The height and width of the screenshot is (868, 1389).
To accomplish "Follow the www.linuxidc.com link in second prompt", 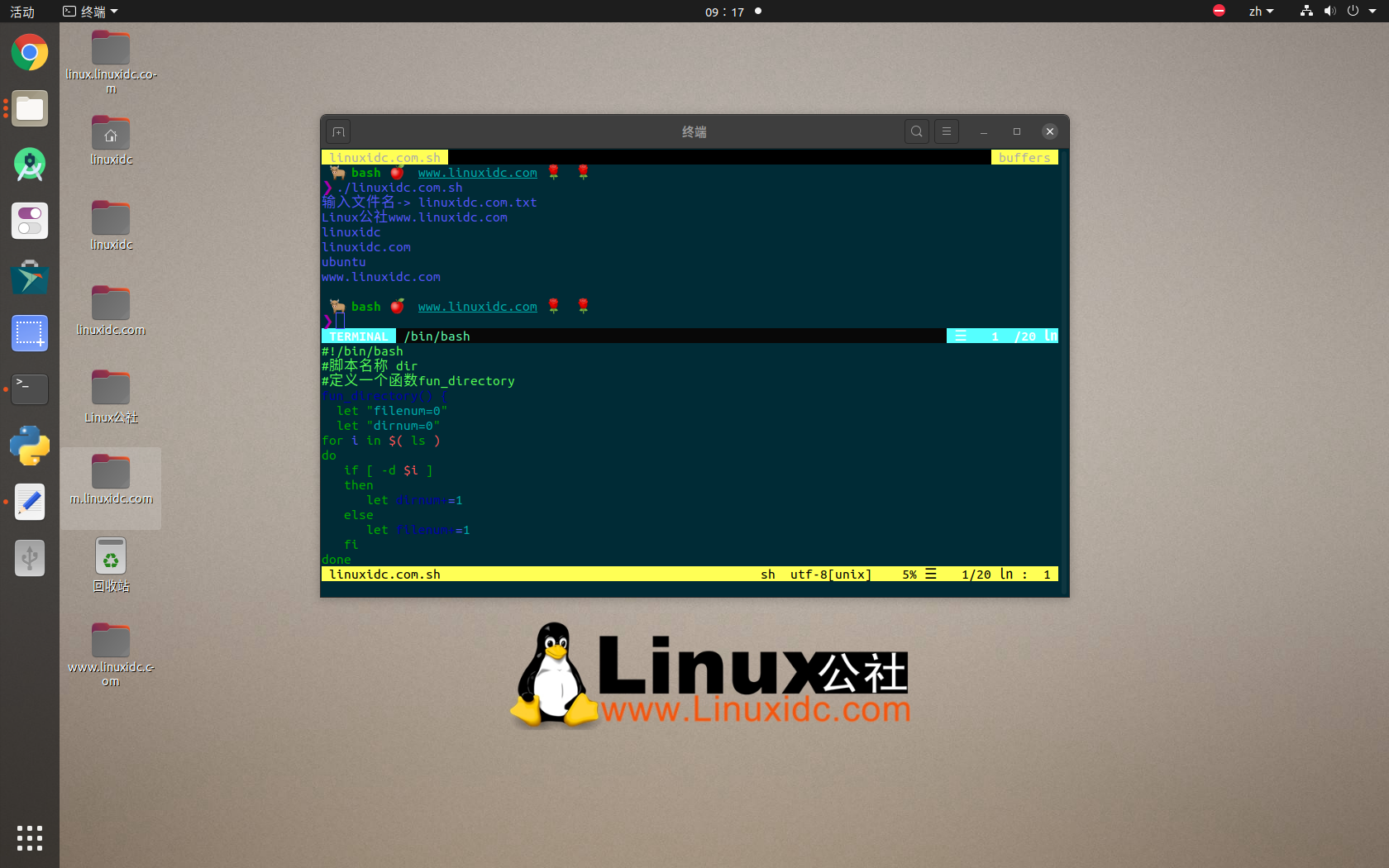I will (x=478, y=307).
